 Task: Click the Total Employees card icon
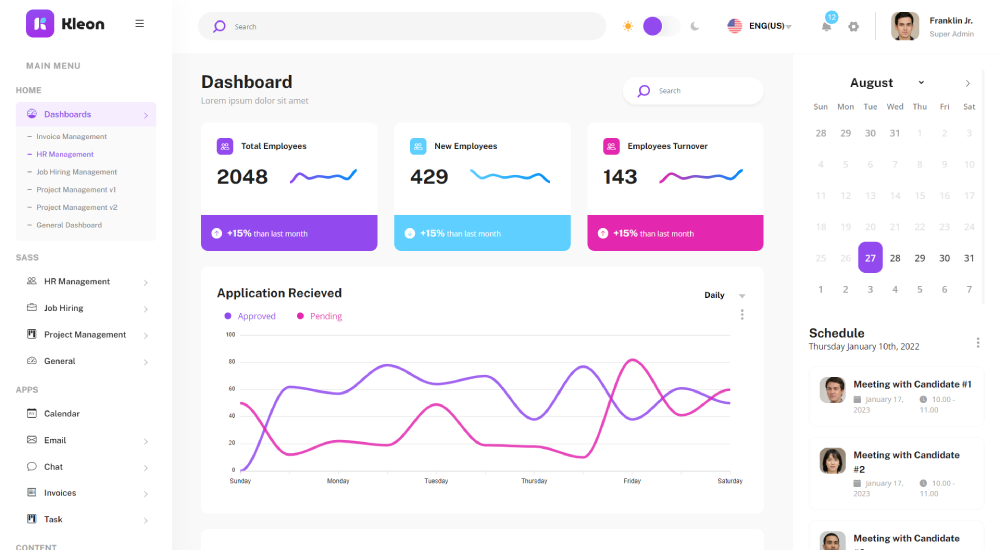click(x=225, y=146)
